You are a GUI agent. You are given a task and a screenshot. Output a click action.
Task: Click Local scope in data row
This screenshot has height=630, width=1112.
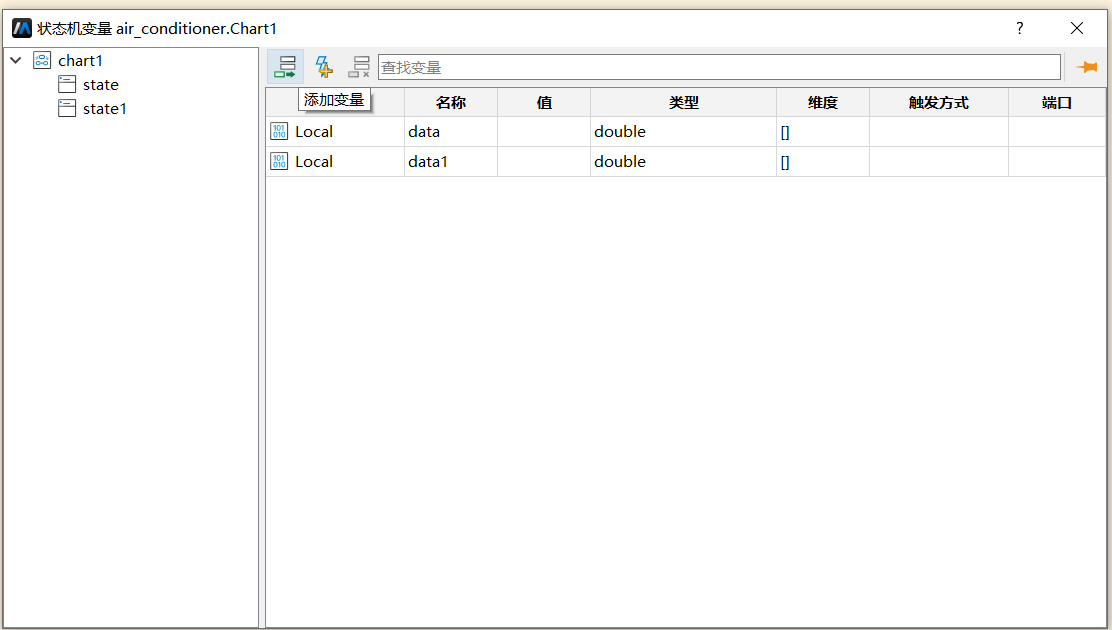point(314,132)
